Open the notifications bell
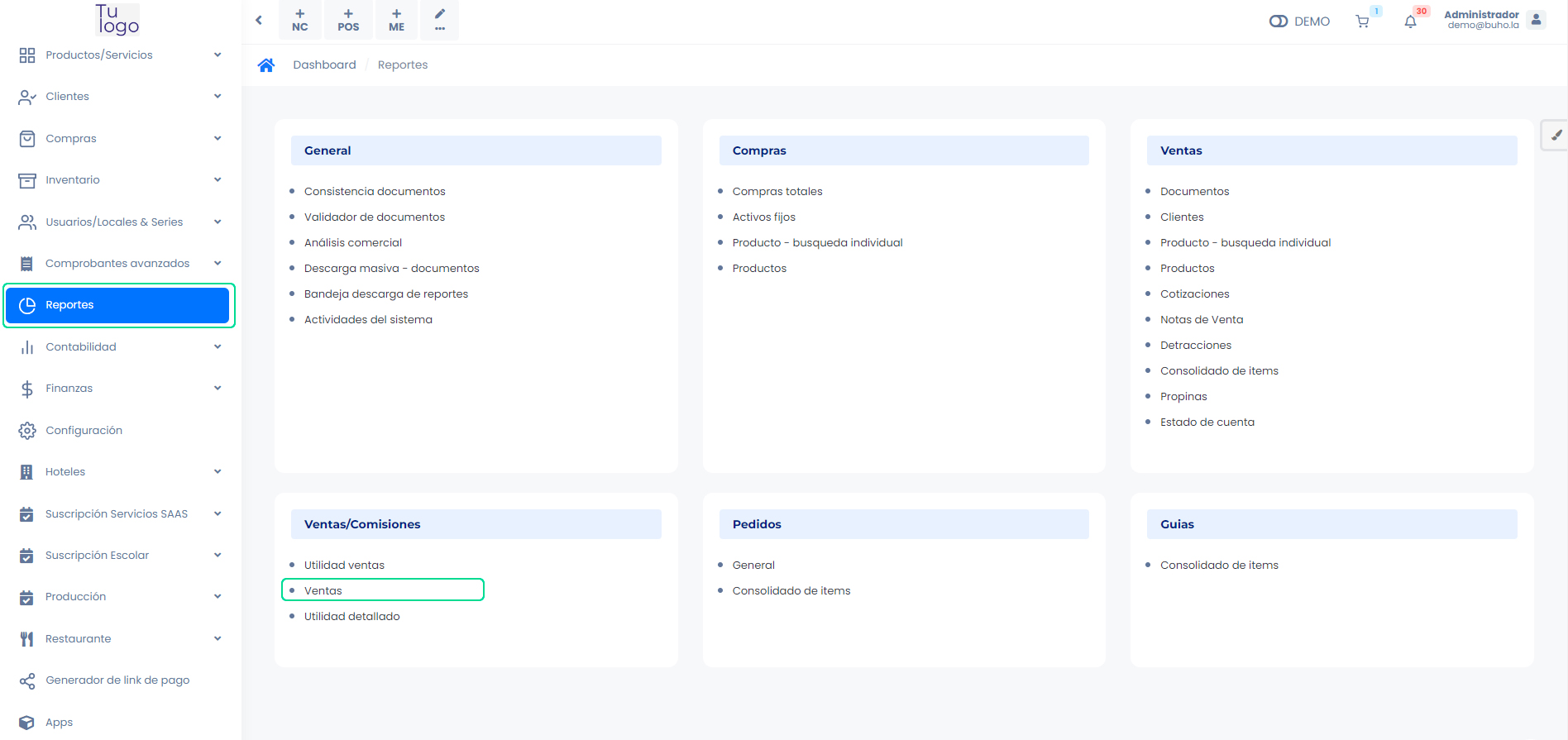The image size is (1568, 740). (1410, 21)
